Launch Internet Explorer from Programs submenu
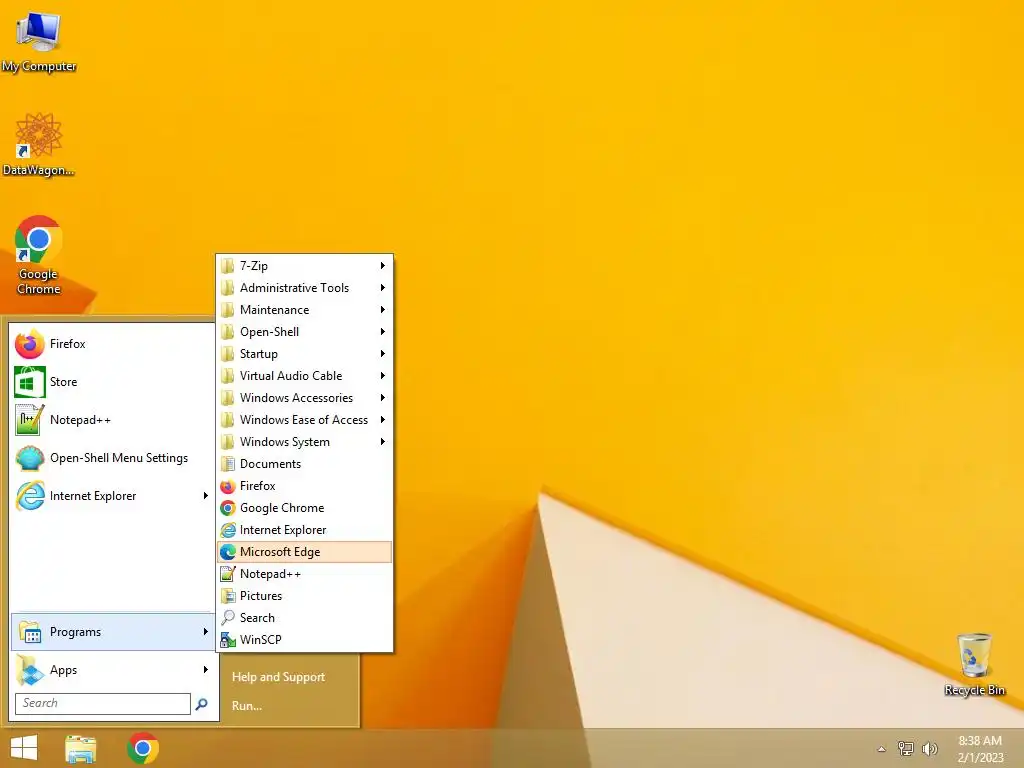The image size is (1024, 768). click(304, 530)
